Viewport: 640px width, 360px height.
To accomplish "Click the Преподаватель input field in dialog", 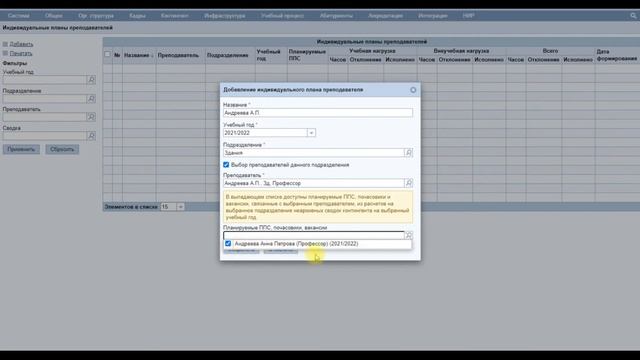I will tap(313, 183).
